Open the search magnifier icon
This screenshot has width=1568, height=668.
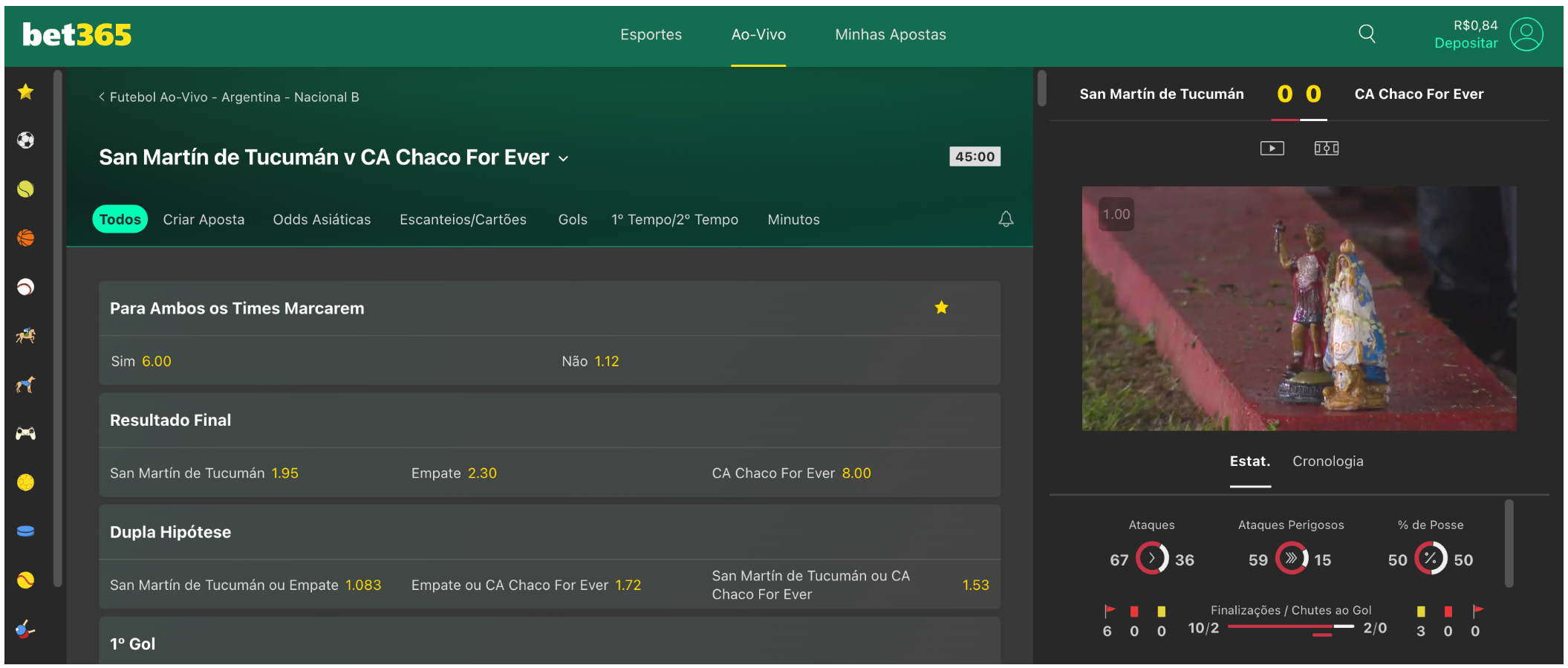[1367, 33]
